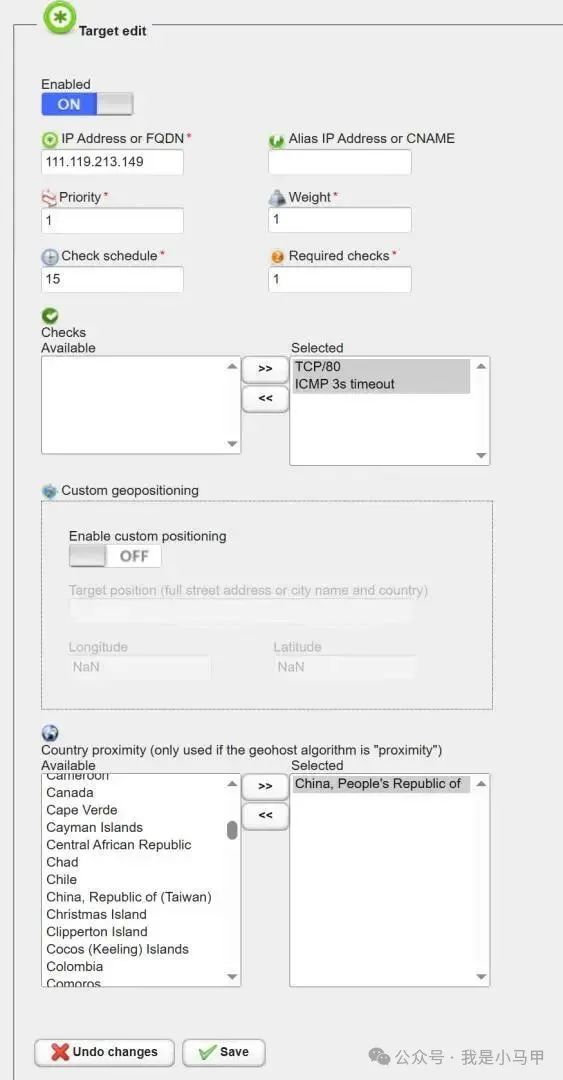Click the Weight label icon

click(276, 198)
